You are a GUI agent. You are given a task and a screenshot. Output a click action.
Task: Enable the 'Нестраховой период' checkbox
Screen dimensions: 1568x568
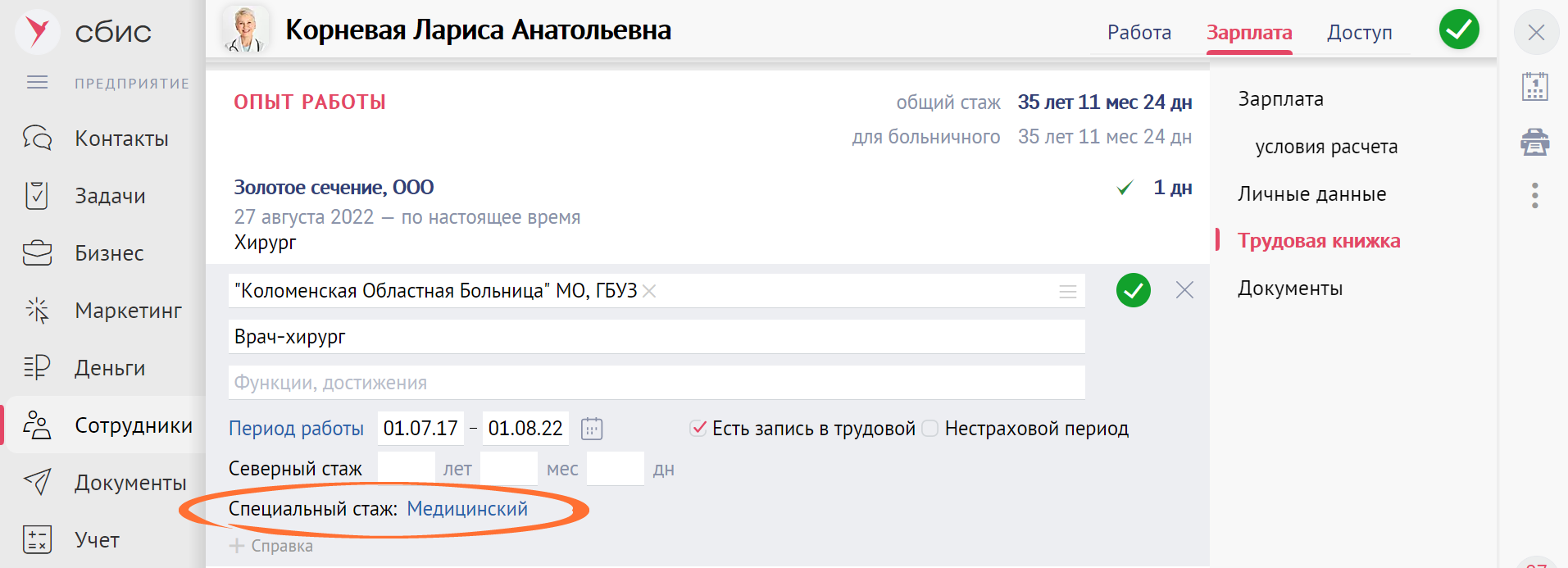click(x=930, y=428)
